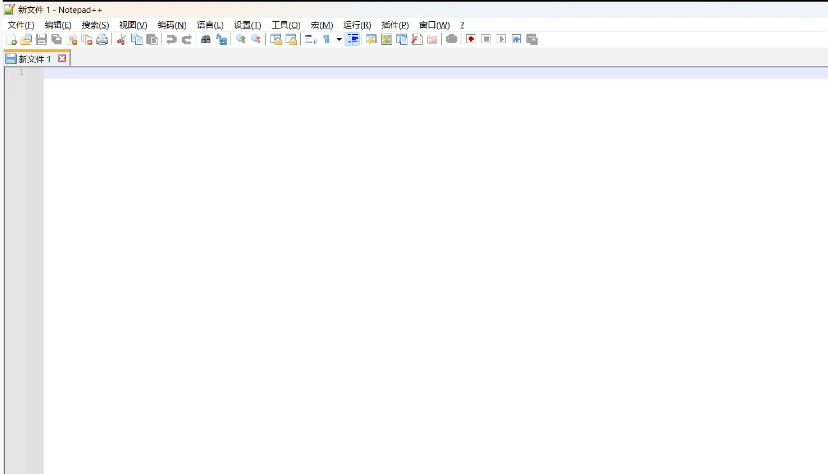
Task: Click the New file toolbar icon
Action: point(12,39)
